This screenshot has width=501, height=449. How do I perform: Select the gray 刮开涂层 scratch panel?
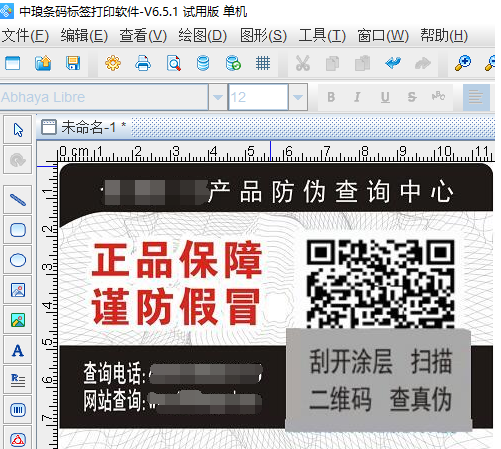pos(378,379)
